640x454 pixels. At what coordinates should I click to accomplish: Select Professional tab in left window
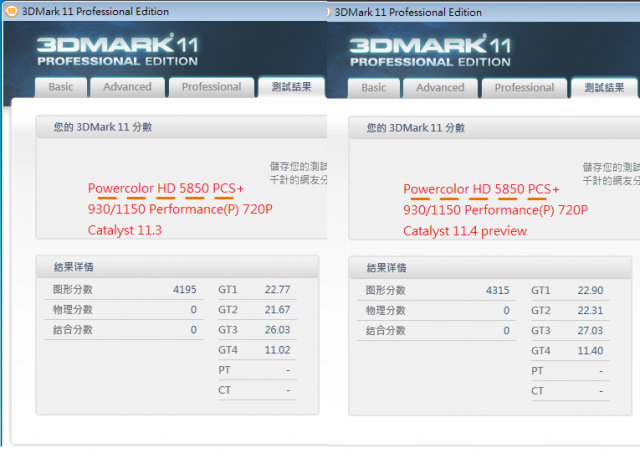pyautogui.click(x=211, y=87)
